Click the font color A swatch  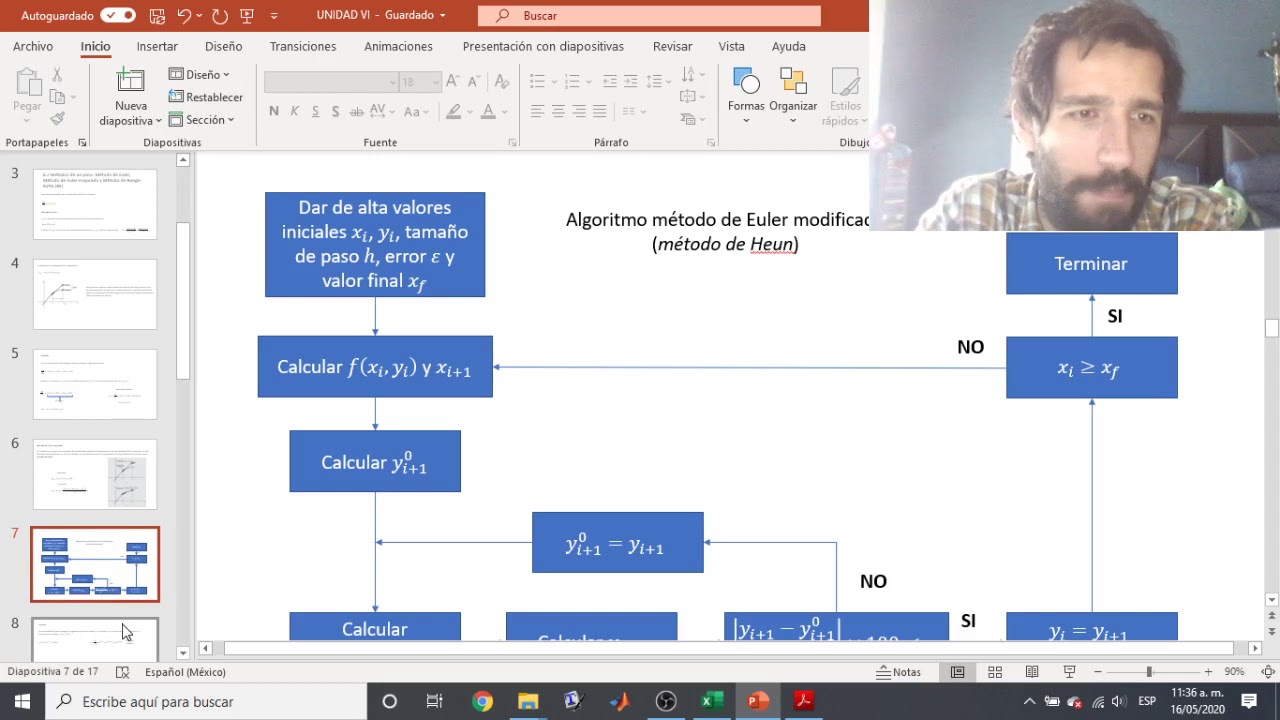point(488,111)
